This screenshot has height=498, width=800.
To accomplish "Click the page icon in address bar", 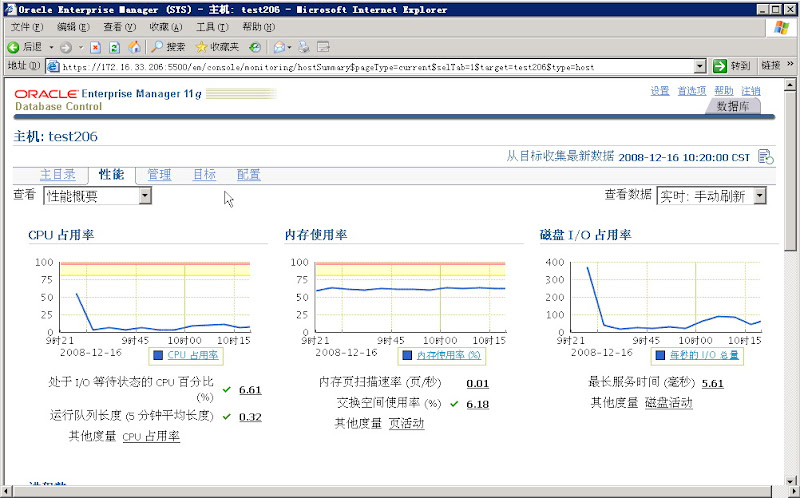I will pyautogui.click(x=53, y=66).
